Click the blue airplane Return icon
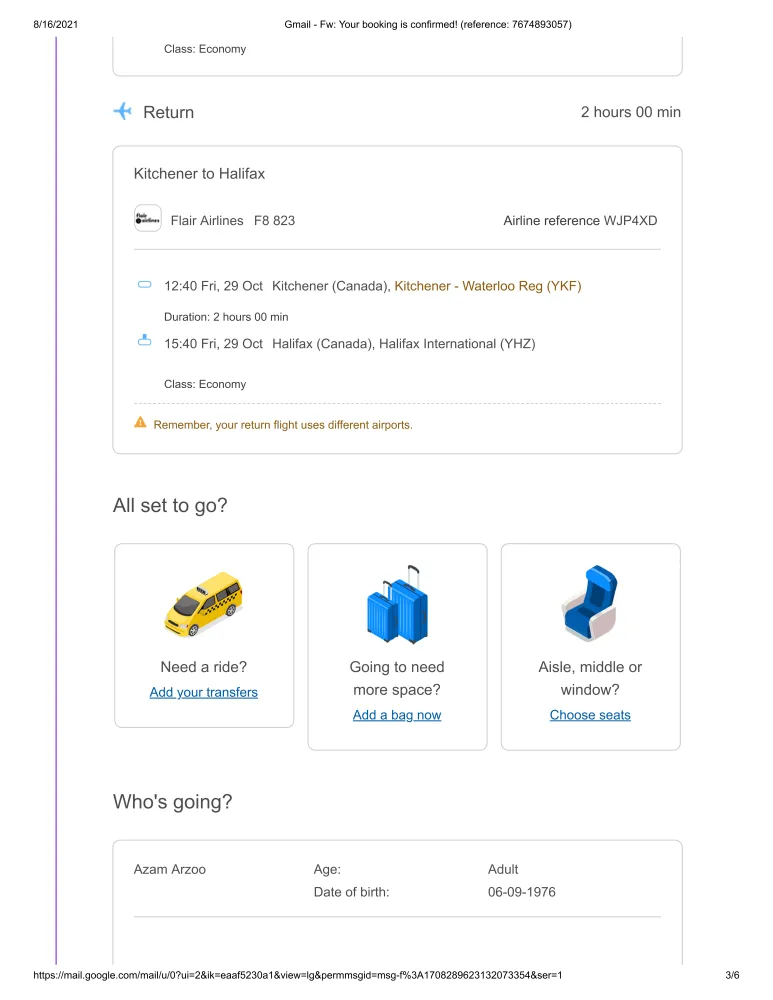 (x=123, y=111)
